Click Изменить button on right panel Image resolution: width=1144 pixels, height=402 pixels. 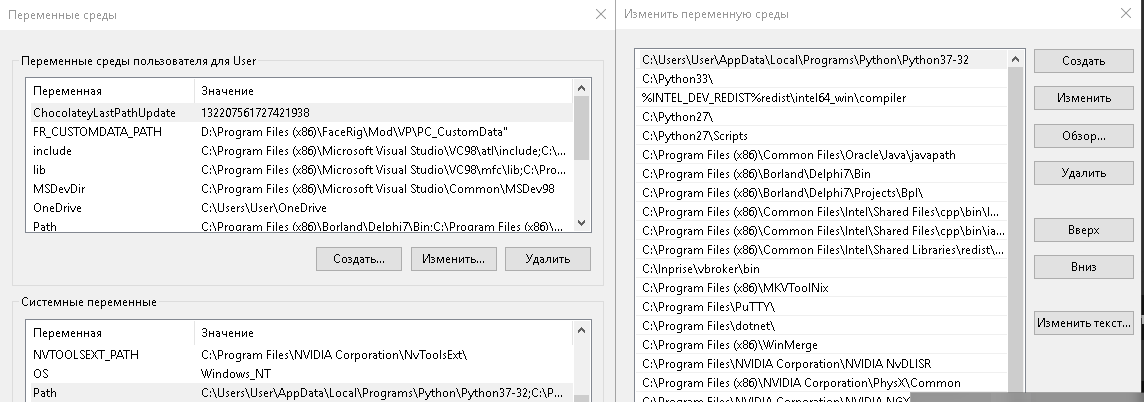1083,98
